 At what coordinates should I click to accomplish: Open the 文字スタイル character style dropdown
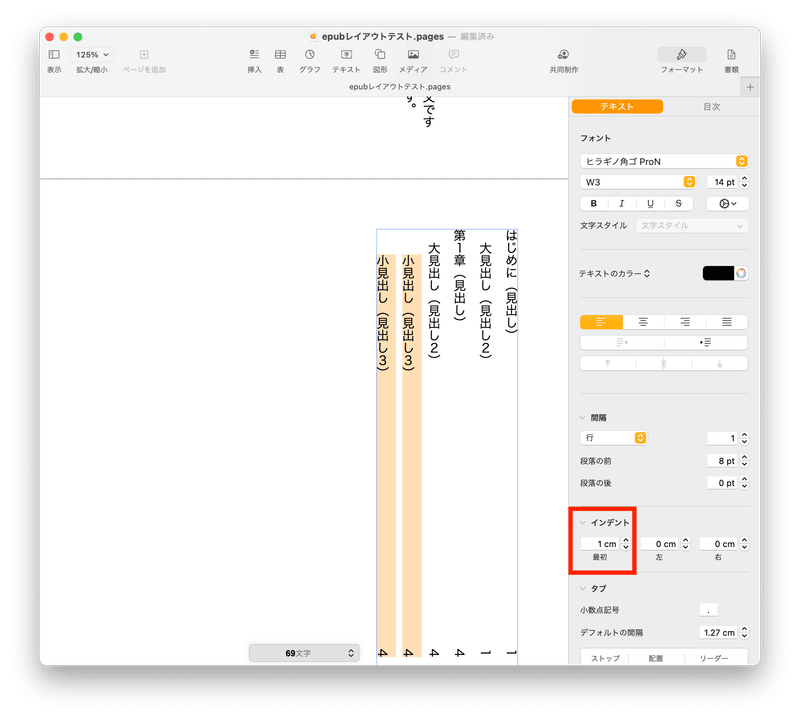click(x=692, y=226)
